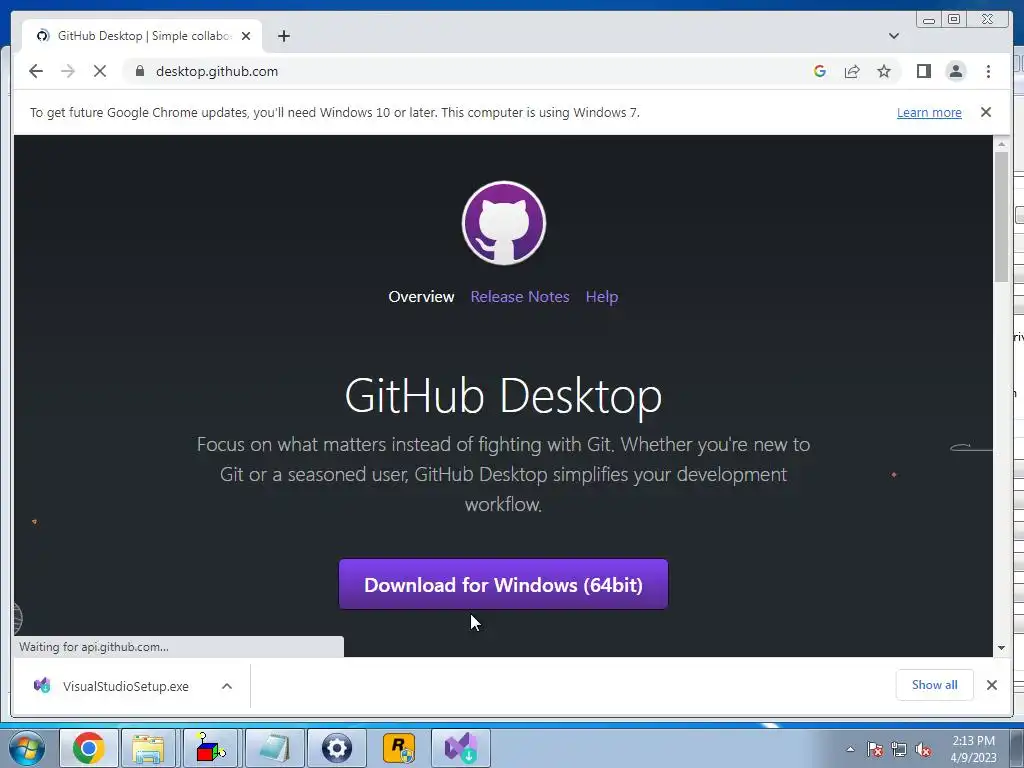Click Show all downloads

point(935,684)
